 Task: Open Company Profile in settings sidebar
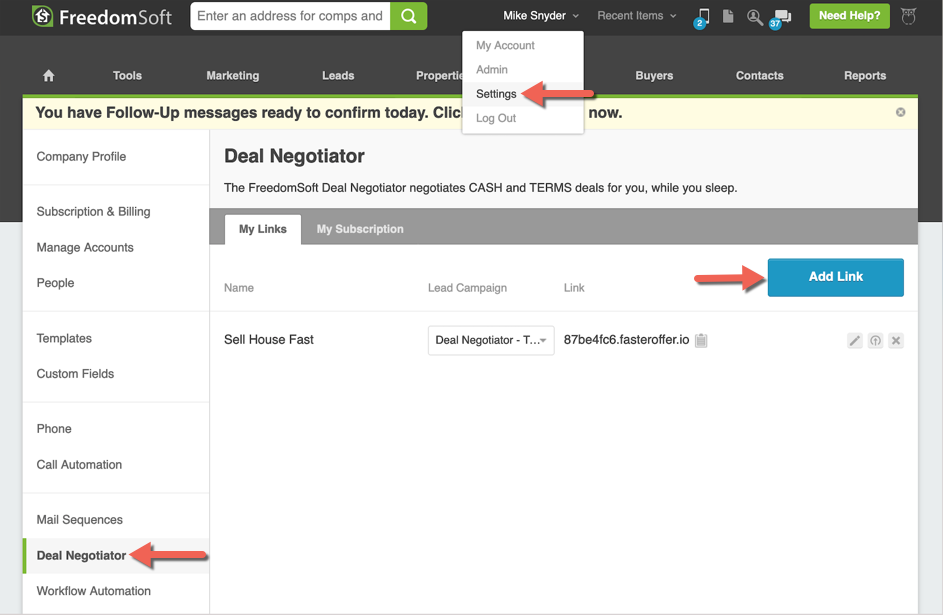pyautogui.click(x=81, y=156)
